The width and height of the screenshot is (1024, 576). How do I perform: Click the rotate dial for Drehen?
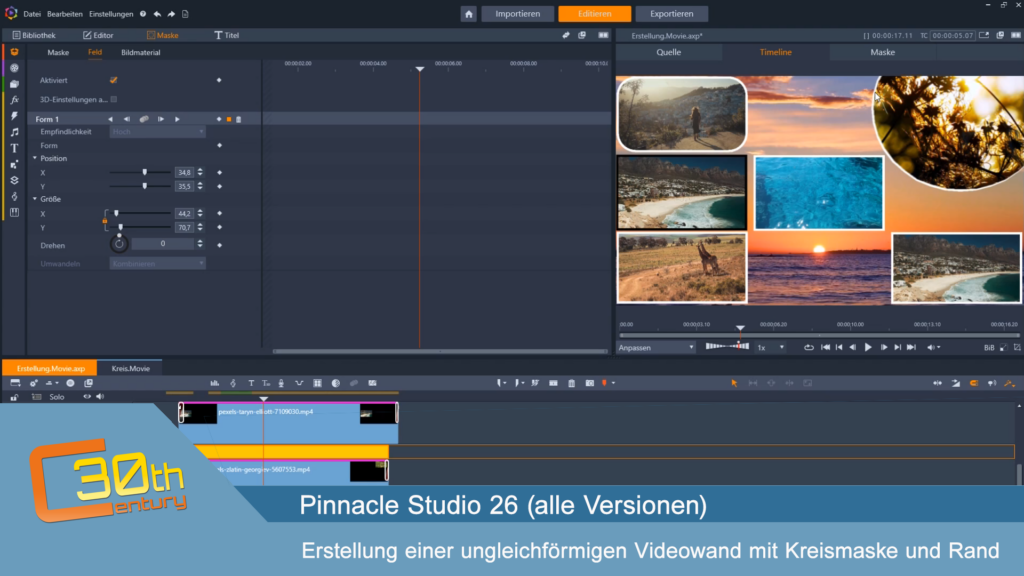[119, 244]
